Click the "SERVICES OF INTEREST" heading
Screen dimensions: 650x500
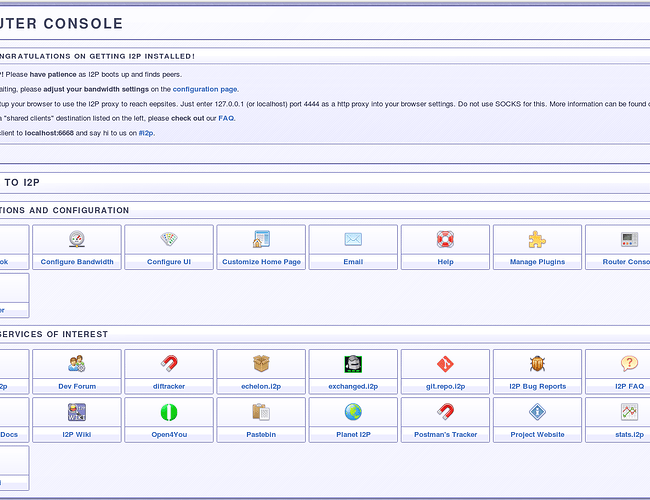pyautogui.click(x=53, y=334)
